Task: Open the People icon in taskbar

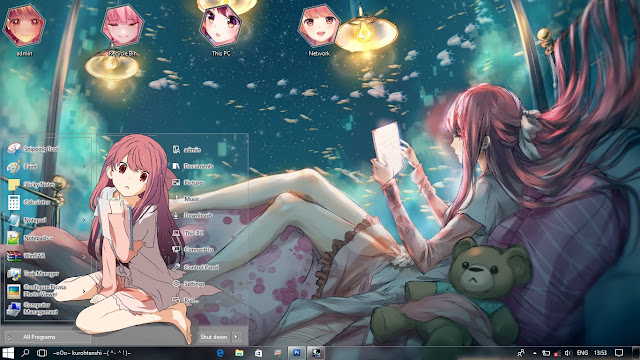Action: [521, 353]
